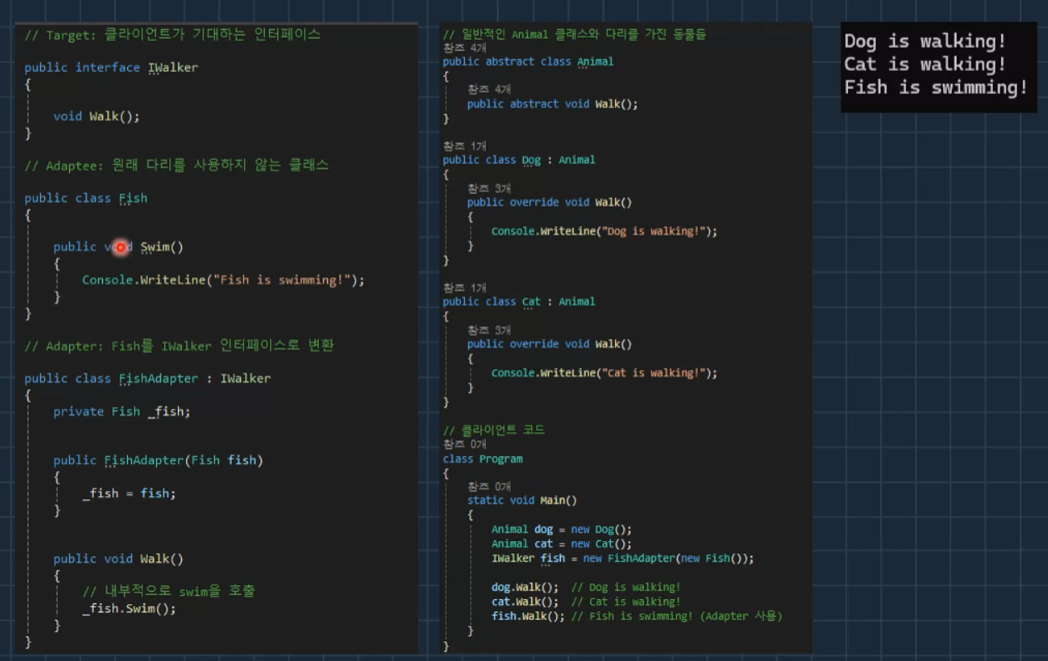Select "public abstract class Animal" line

pyautogui.click(x=528, y=61)
